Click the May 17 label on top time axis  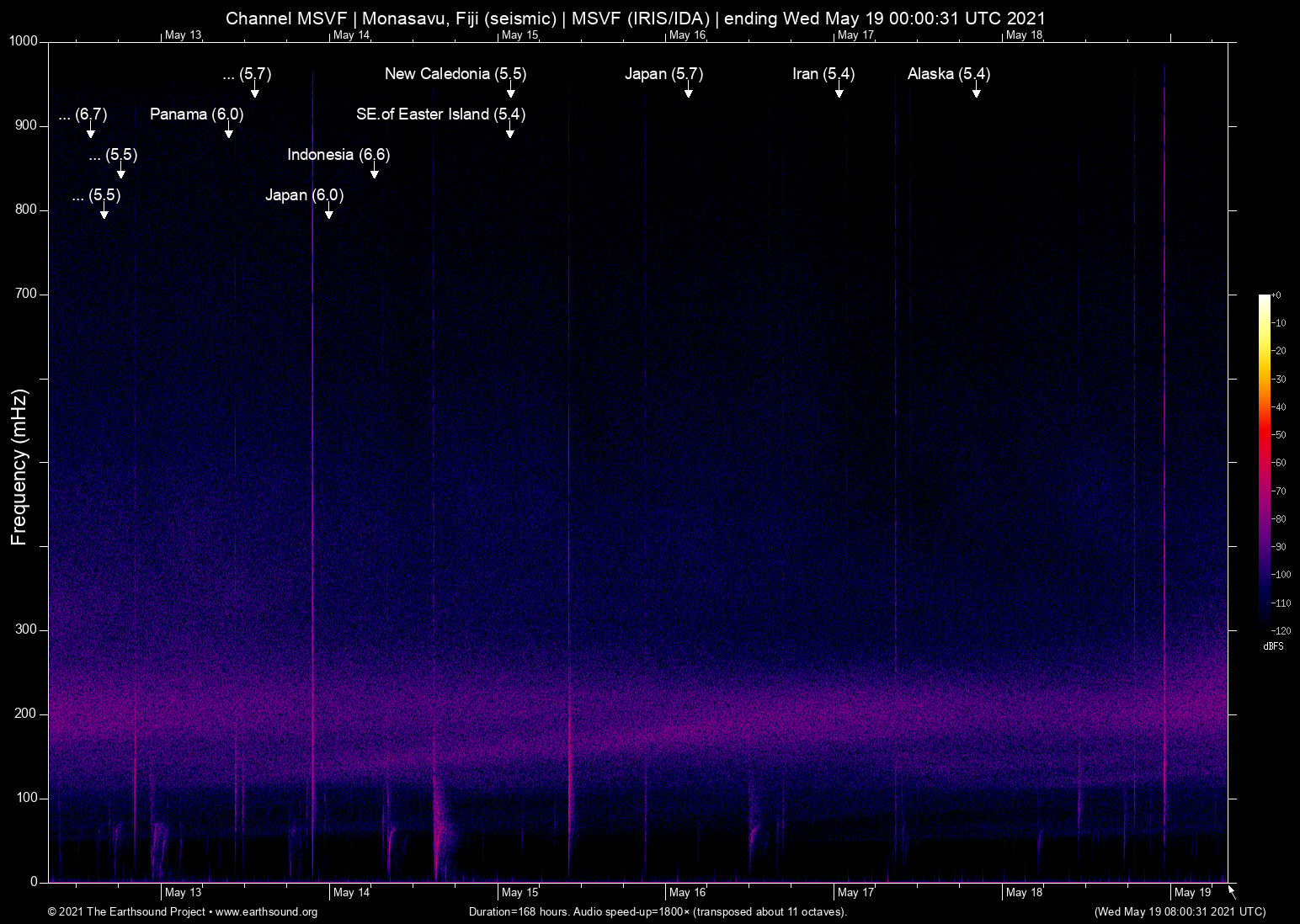pyautogui.click(x=855, y=35)
